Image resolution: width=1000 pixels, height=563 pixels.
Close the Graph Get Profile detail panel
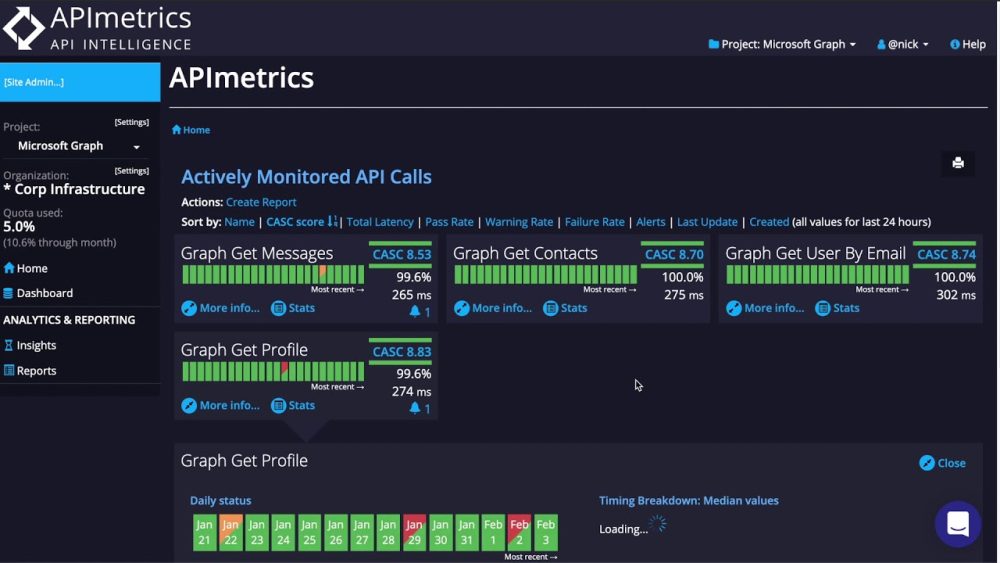pos(942,463)
